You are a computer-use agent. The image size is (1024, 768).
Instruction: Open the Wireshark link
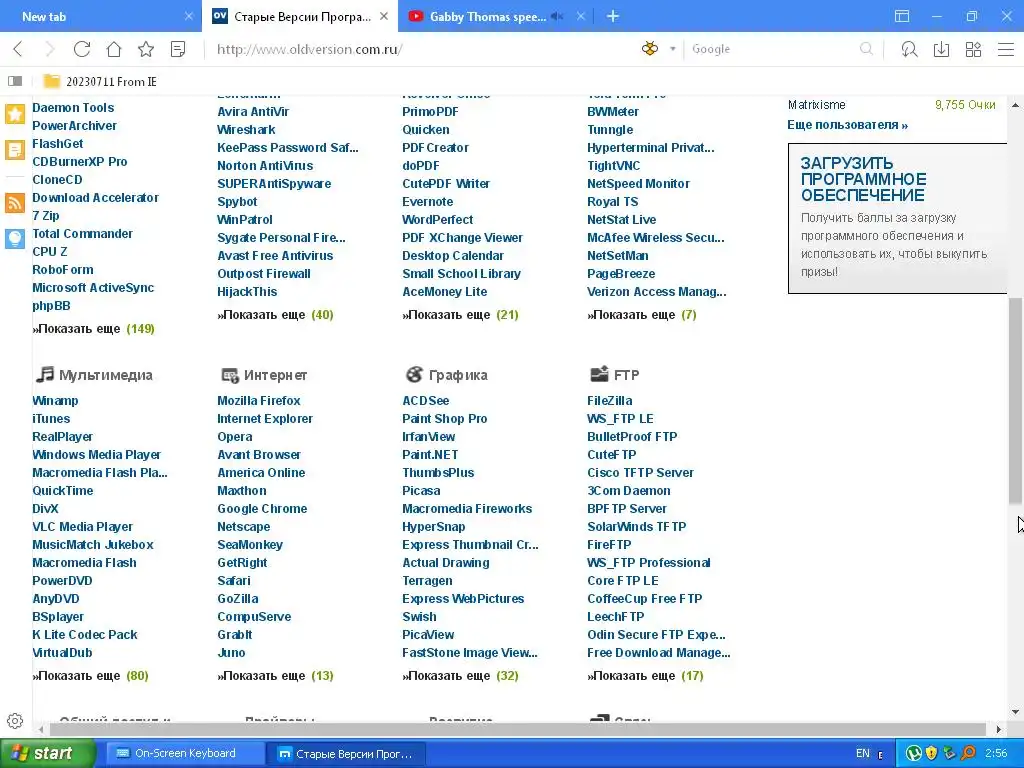pyautogui.click(x=246, y=129)
